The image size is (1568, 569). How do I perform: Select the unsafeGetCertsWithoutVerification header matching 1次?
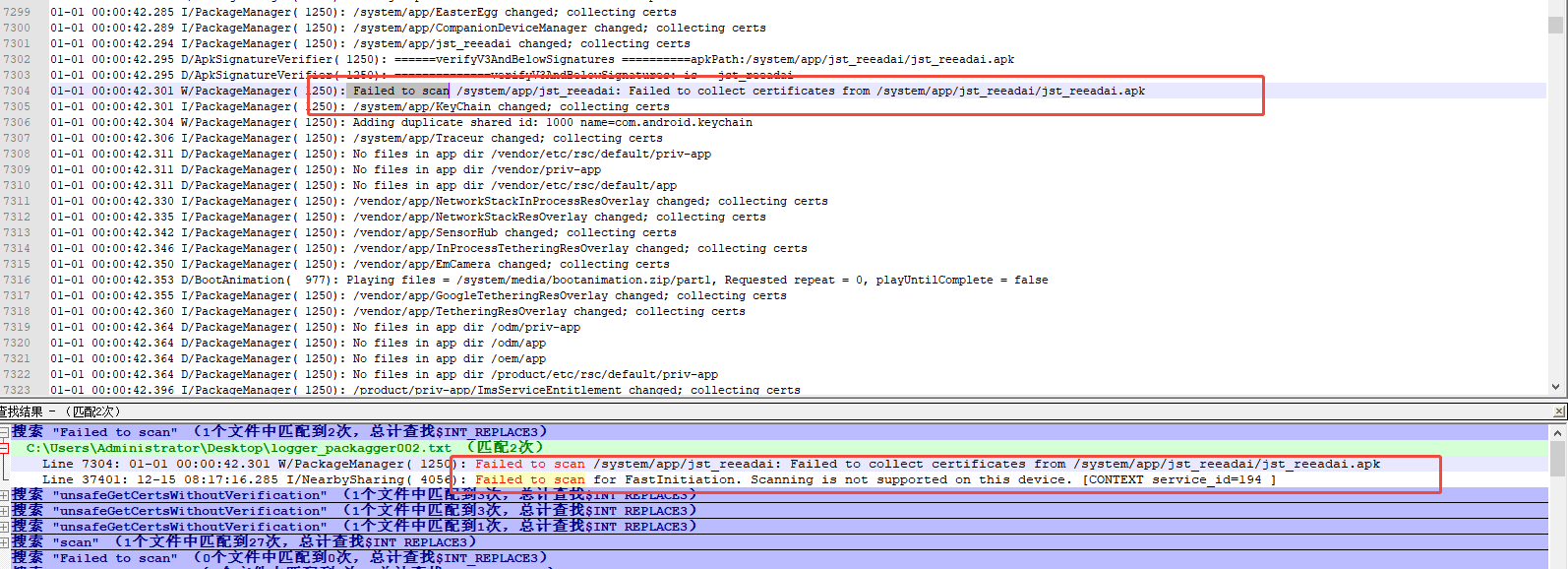point(353,527)
